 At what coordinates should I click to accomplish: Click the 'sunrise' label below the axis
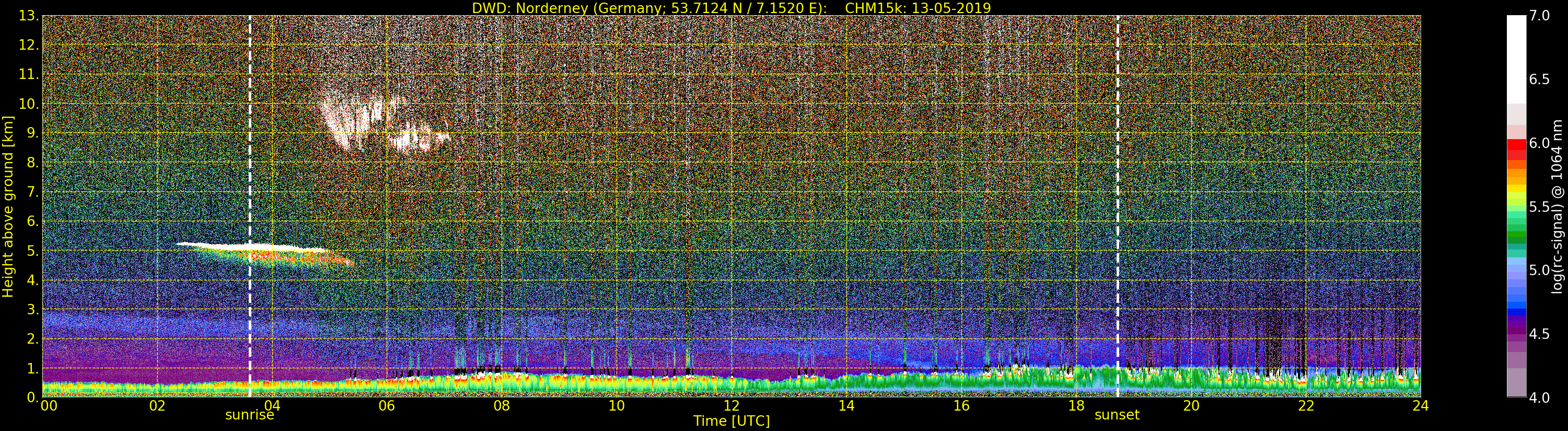pyautogui.click(x=250, y=415)
